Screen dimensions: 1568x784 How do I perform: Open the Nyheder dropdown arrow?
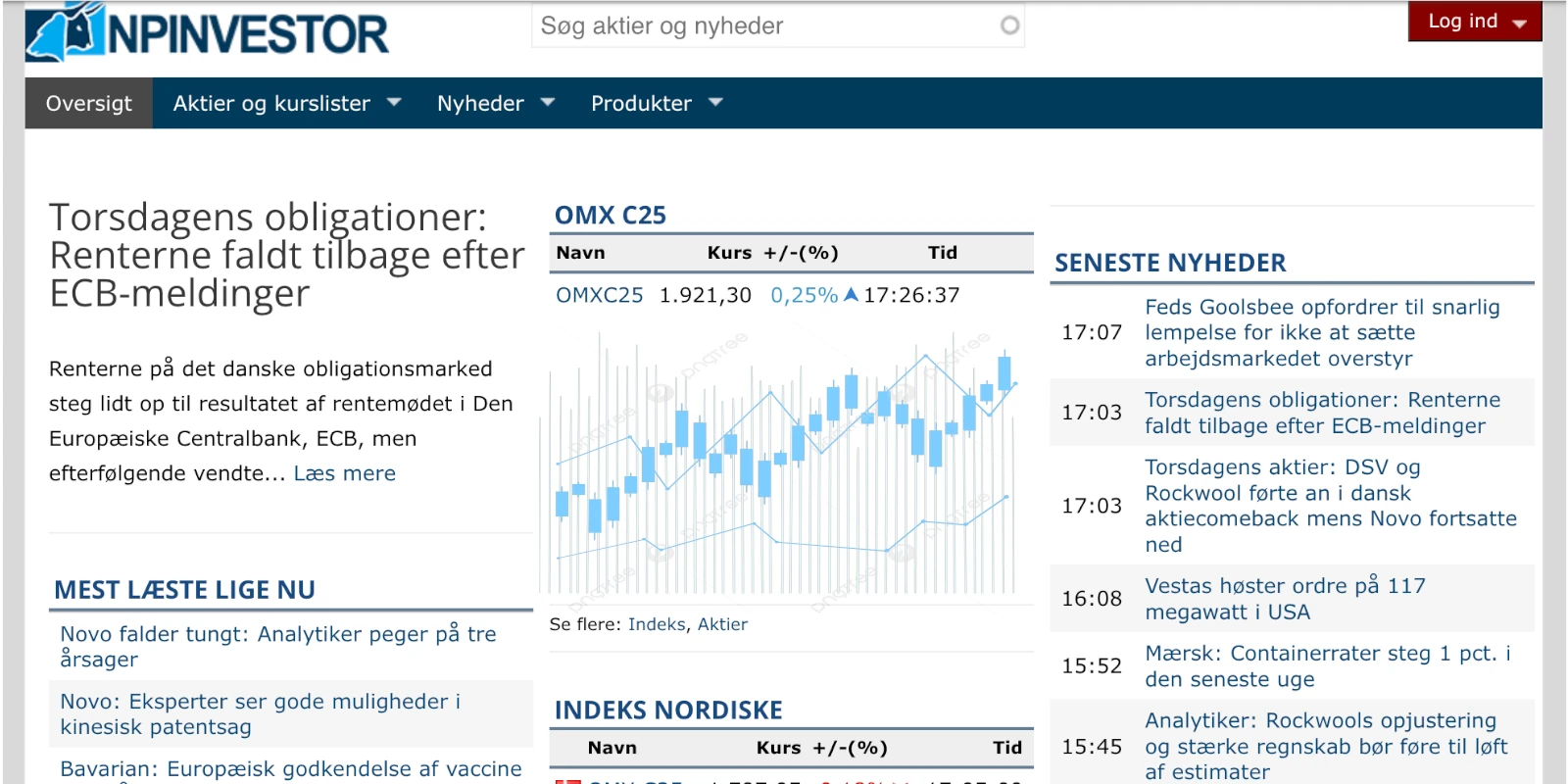pyautogui.click(x=548, y=102)
